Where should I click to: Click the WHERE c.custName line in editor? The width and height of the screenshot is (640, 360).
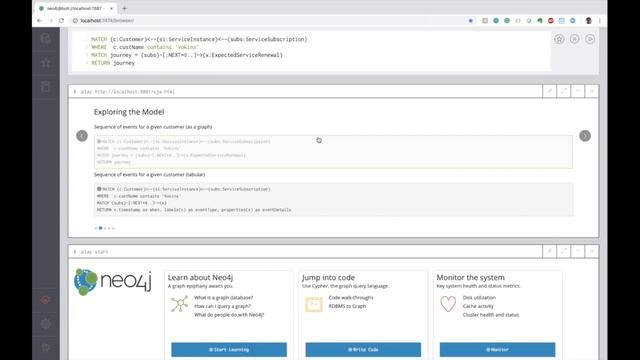tap(145, 47)
